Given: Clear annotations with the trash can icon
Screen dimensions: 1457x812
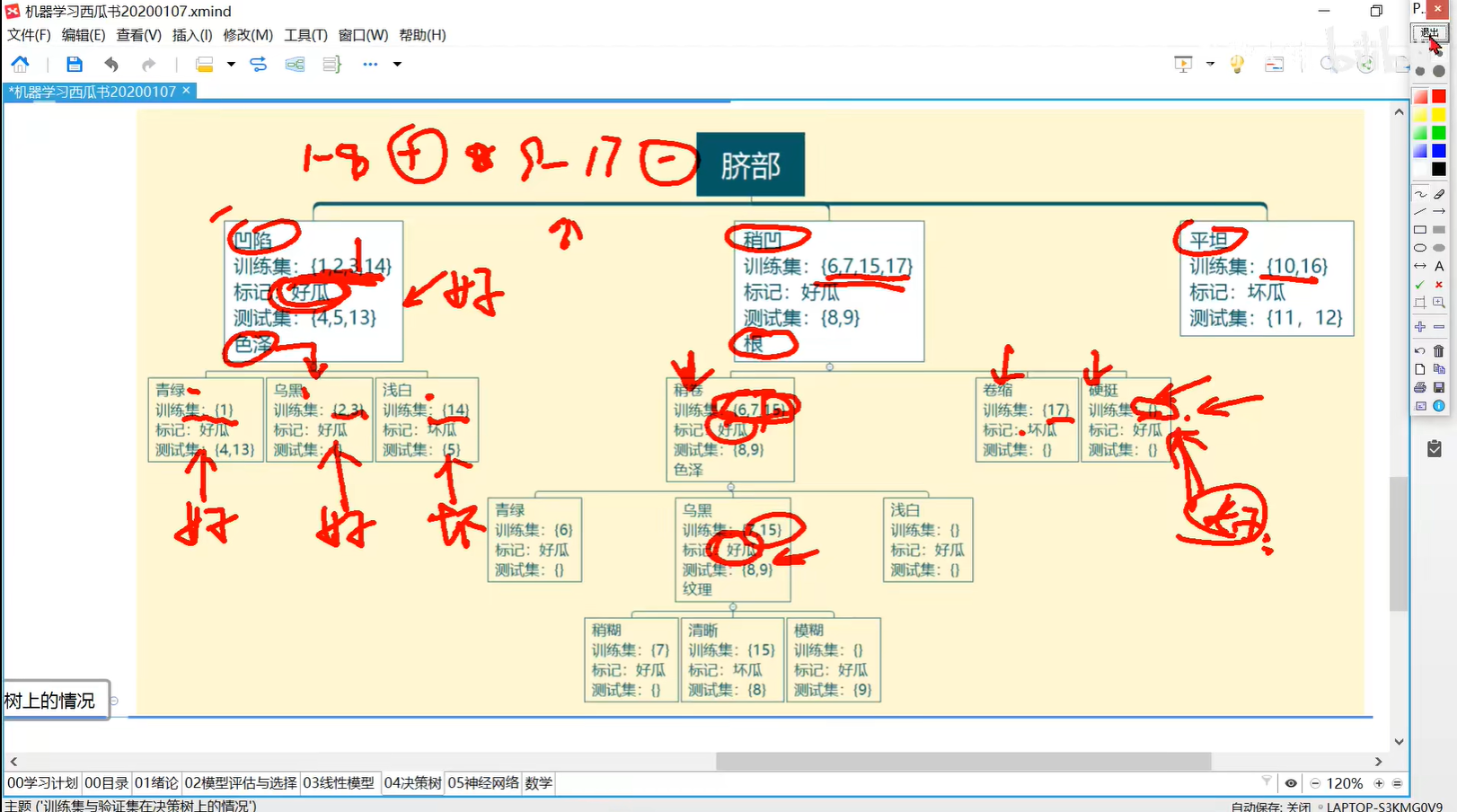Looking at the screenshot, I should (1439, 350).
